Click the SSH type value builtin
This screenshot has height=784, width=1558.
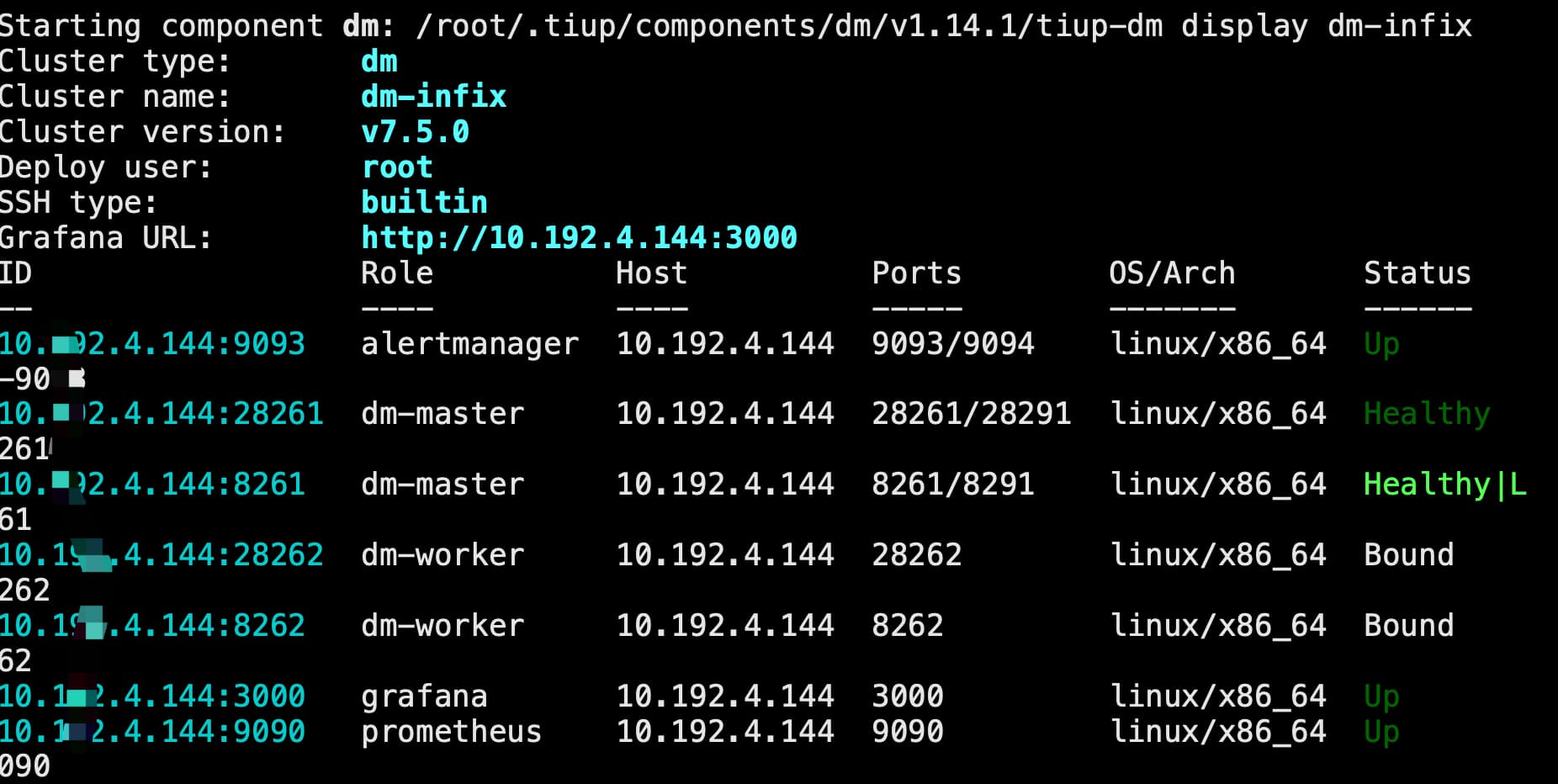(x=424, y=203)
